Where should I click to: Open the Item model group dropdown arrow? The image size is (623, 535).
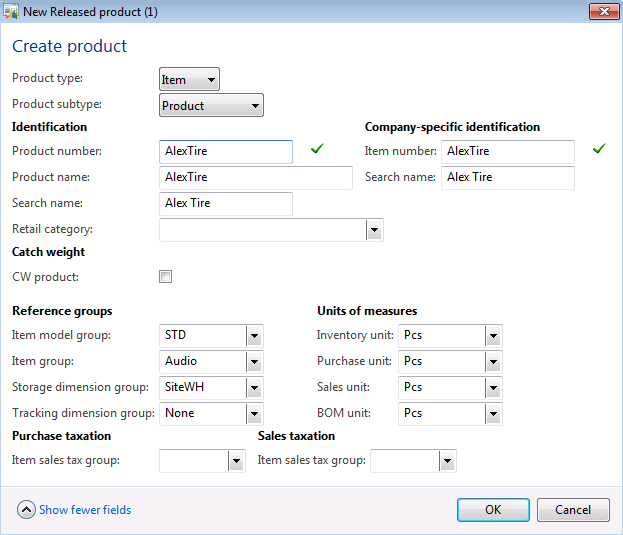point(254,336)
